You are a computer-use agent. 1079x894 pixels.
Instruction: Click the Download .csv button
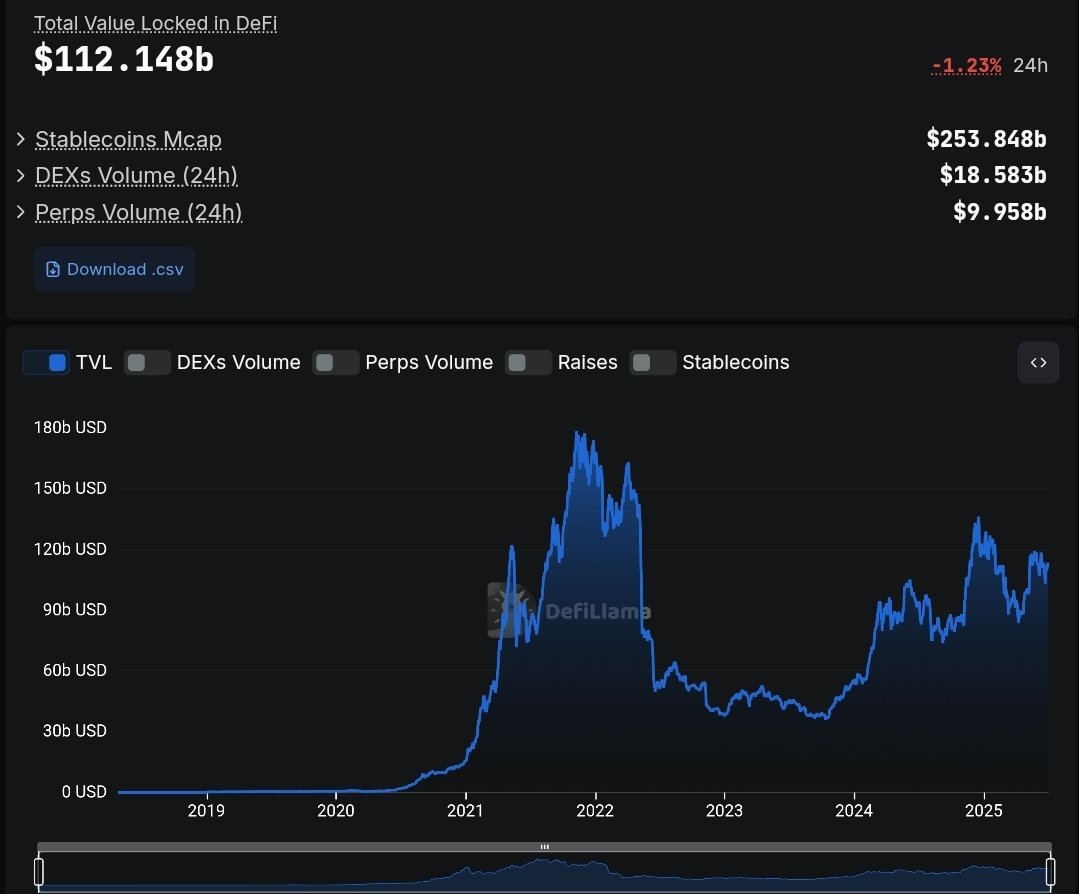tap(114, 269)
